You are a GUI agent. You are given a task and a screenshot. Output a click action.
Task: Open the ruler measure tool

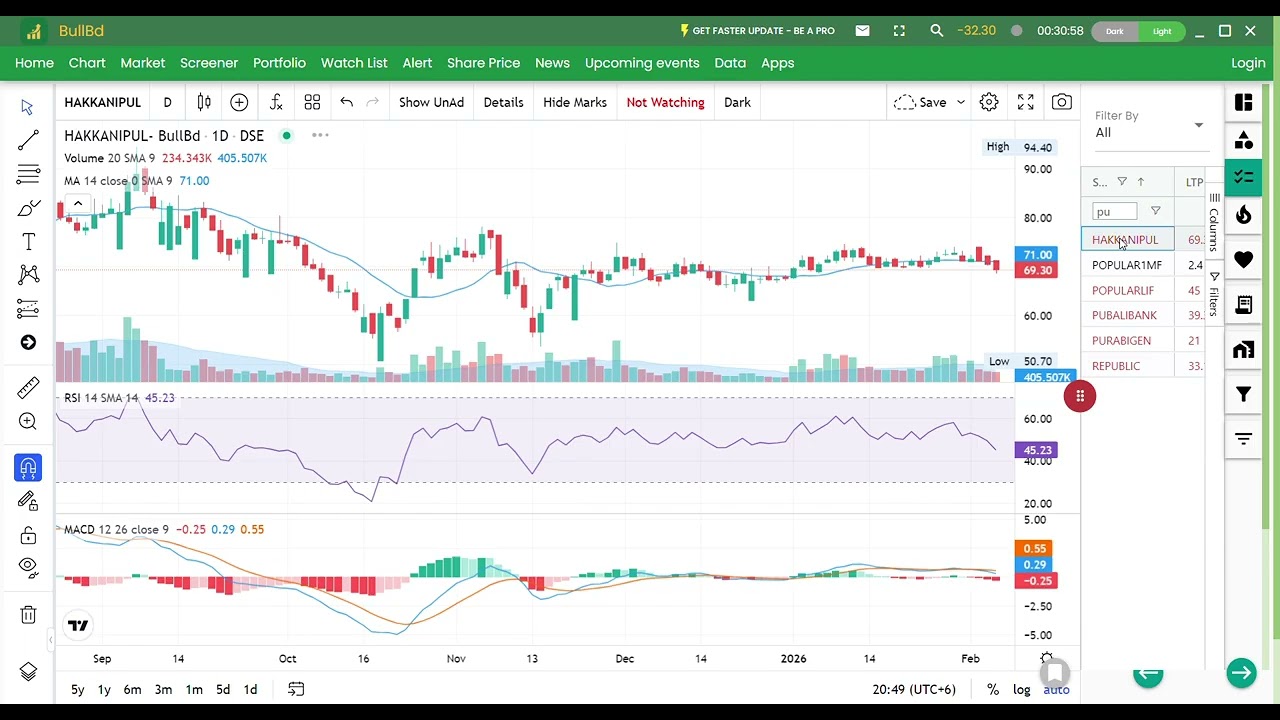point(28,387)
